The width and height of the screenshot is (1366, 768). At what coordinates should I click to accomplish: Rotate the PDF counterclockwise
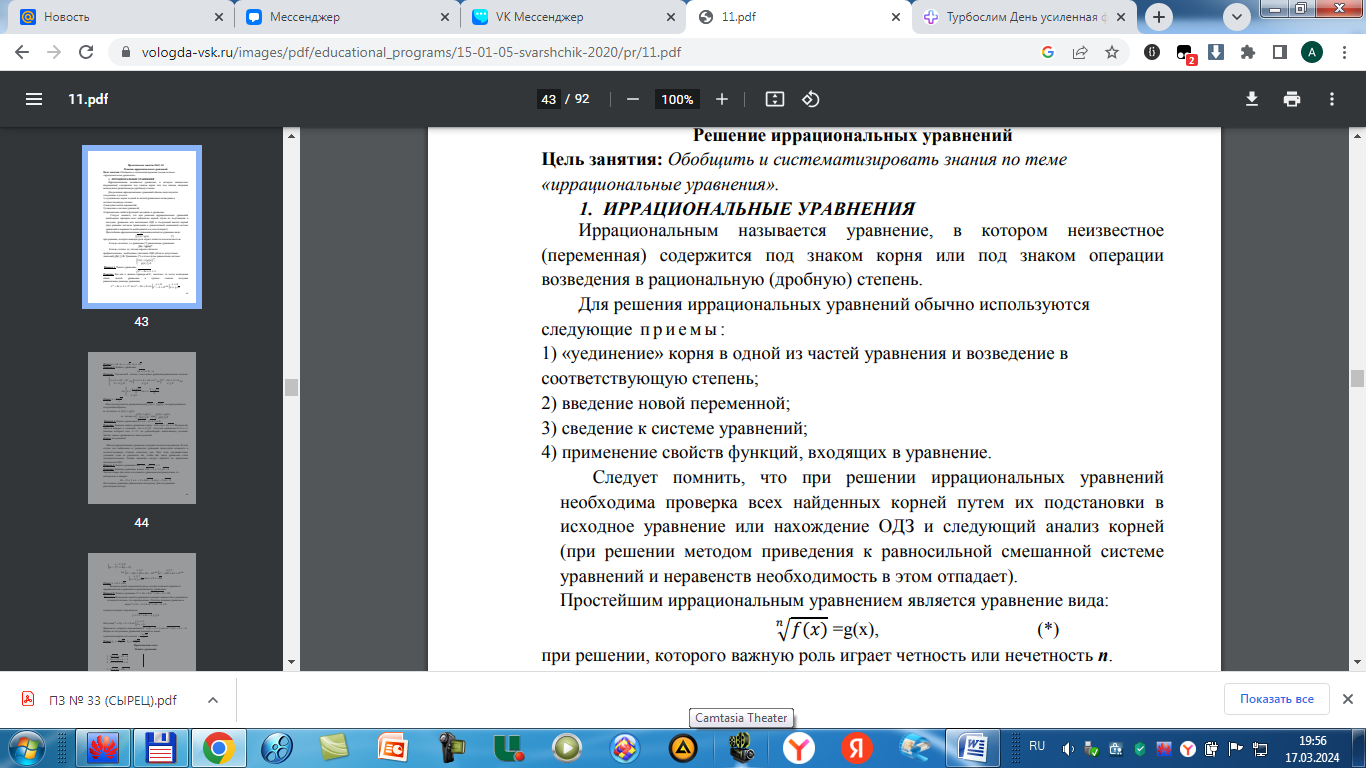click(x=811, y=99)
